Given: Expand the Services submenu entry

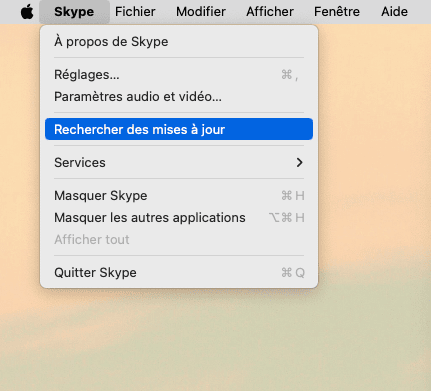Looking at the screenshot, I should tap(179, 162).
